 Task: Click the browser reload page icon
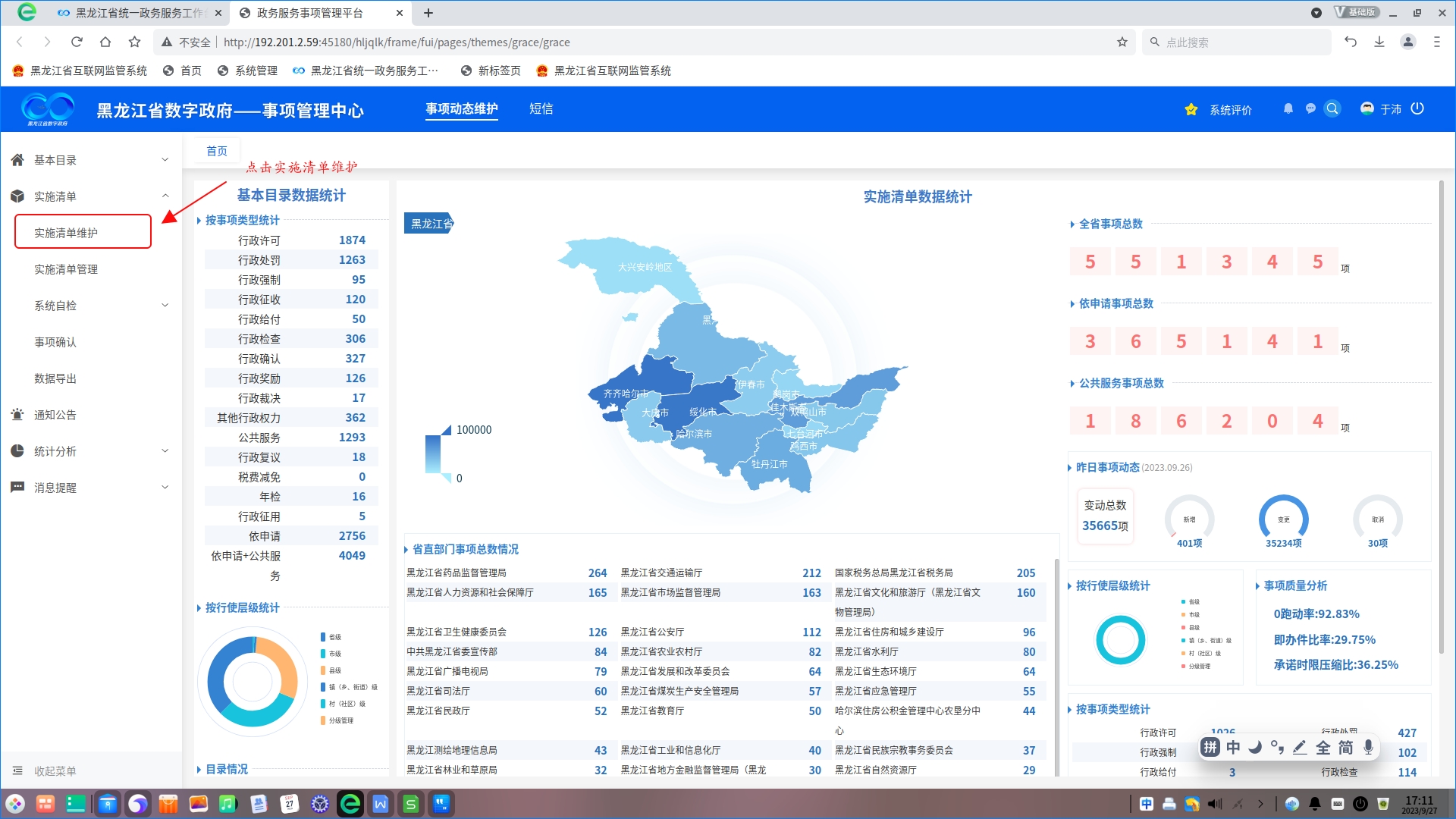pos(77,42)
